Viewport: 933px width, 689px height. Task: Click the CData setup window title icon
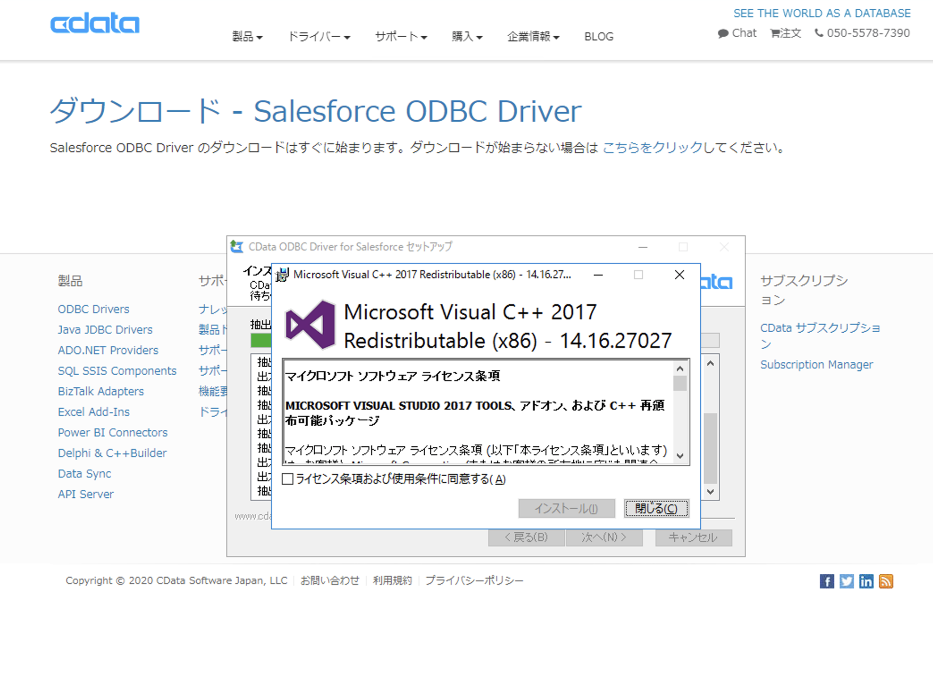[x=237, y=246]
